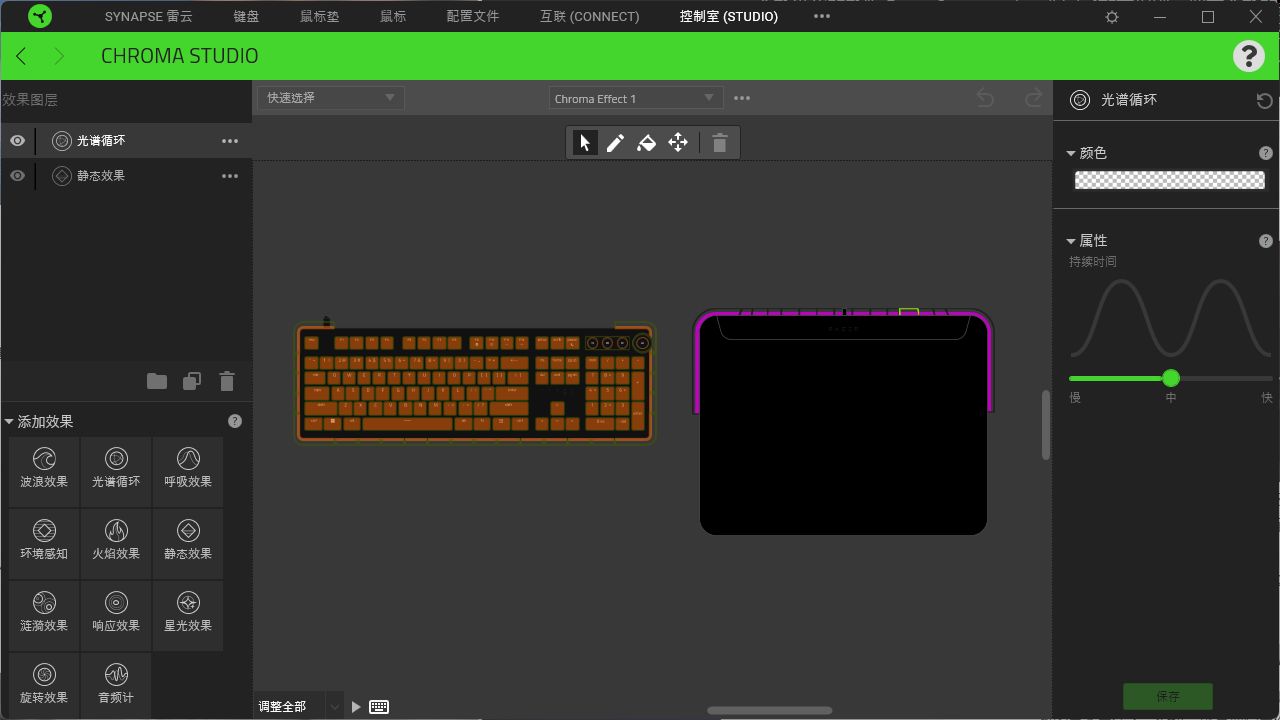Select the move tool

pyautogui.click(x=678, y=143)
